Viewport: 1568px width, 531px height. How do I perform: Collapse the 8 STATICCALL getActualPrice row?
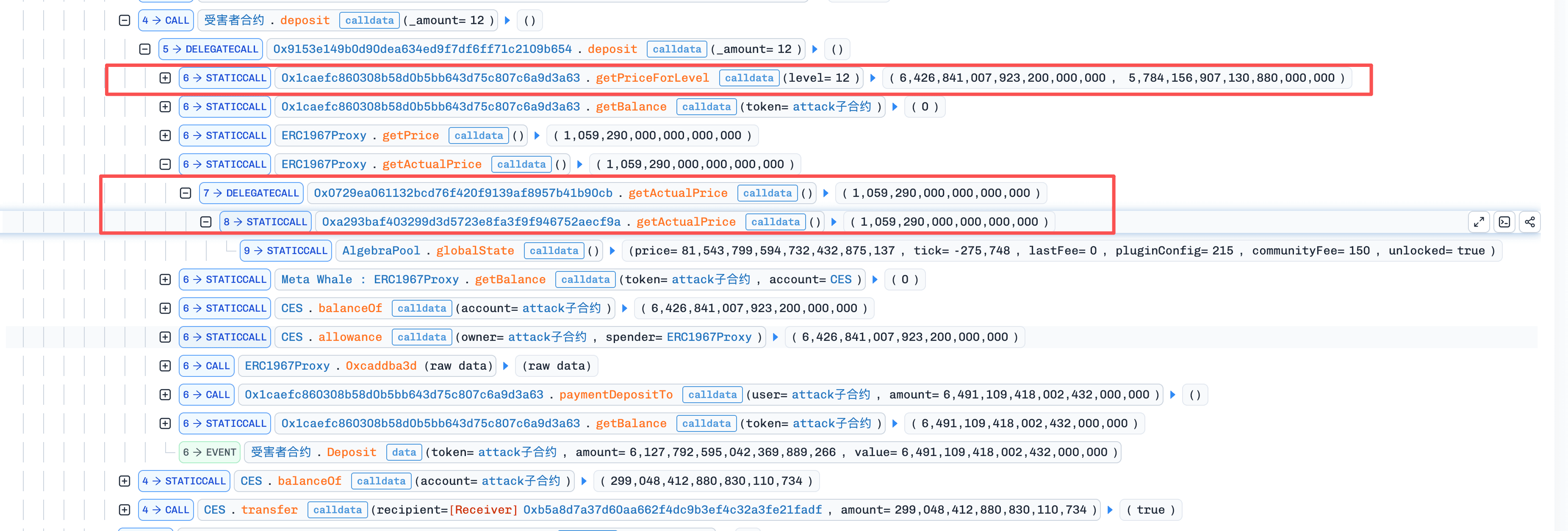[x=206, y=222]
